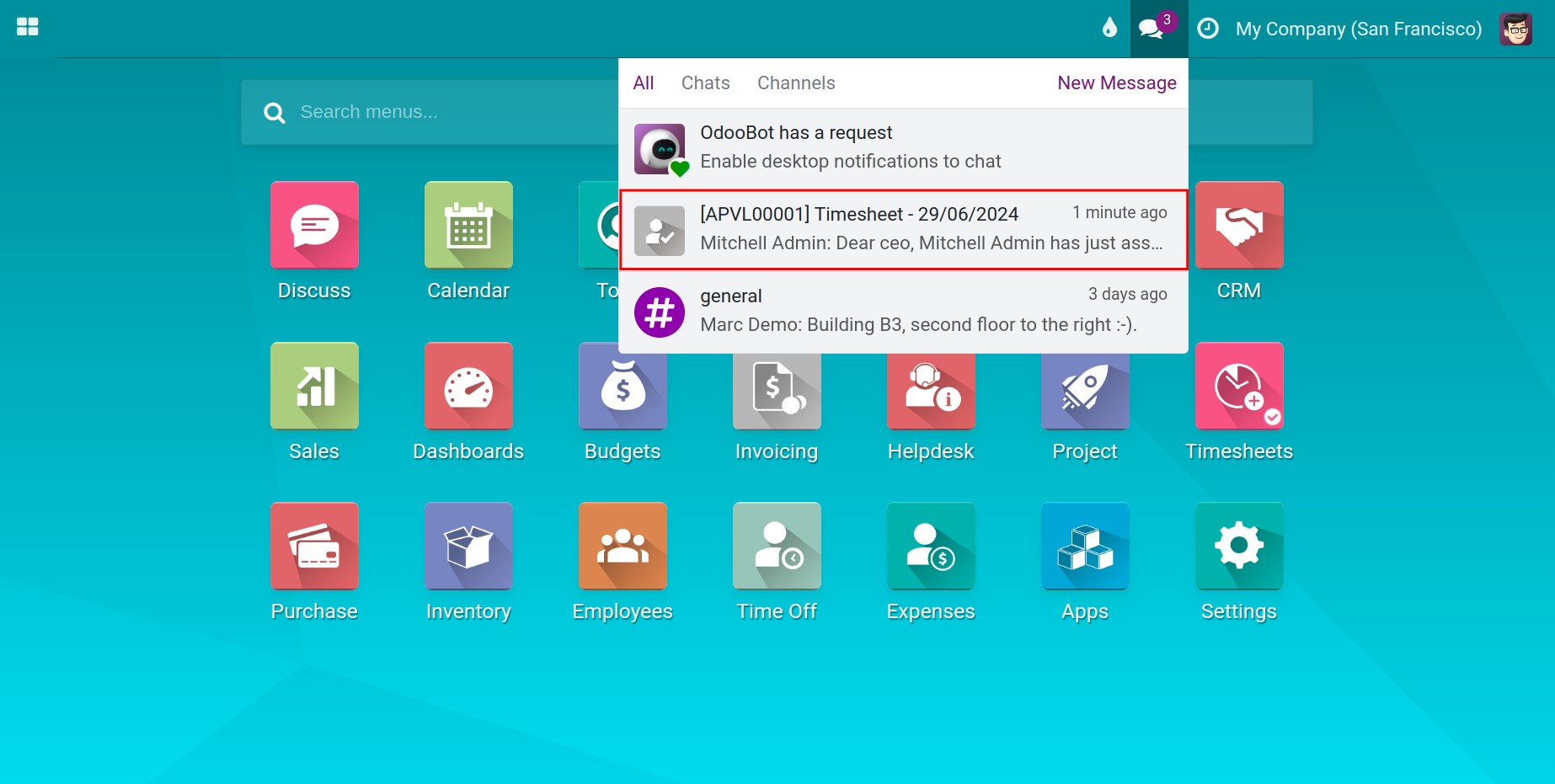Launch the Inventory app

click(468, 546)
